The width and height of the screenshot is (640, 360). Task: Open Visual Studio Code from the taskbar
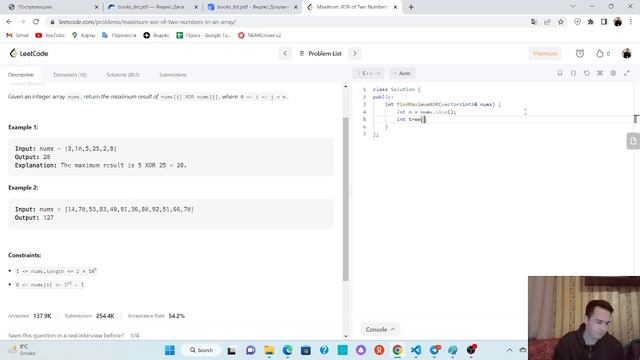coord(416,350)
